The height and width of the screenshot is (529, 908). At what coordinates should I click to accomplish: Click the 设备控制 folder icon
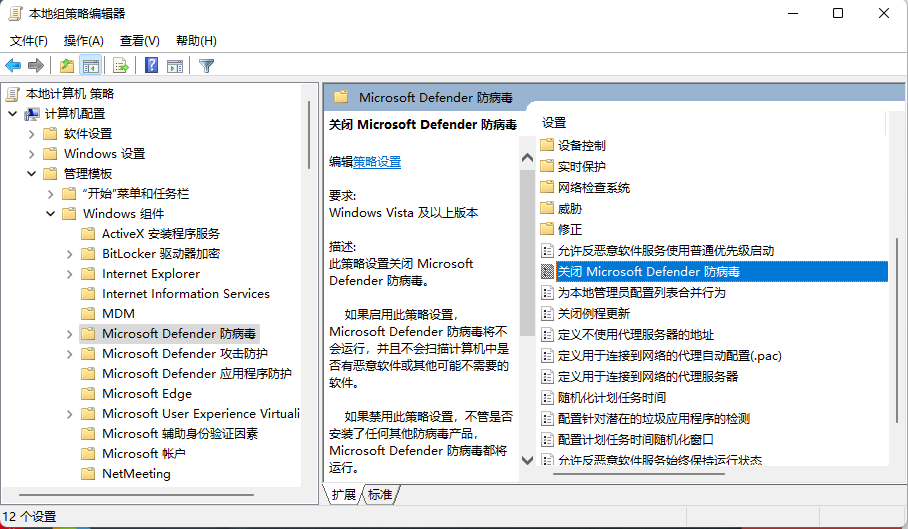(547, 145)
